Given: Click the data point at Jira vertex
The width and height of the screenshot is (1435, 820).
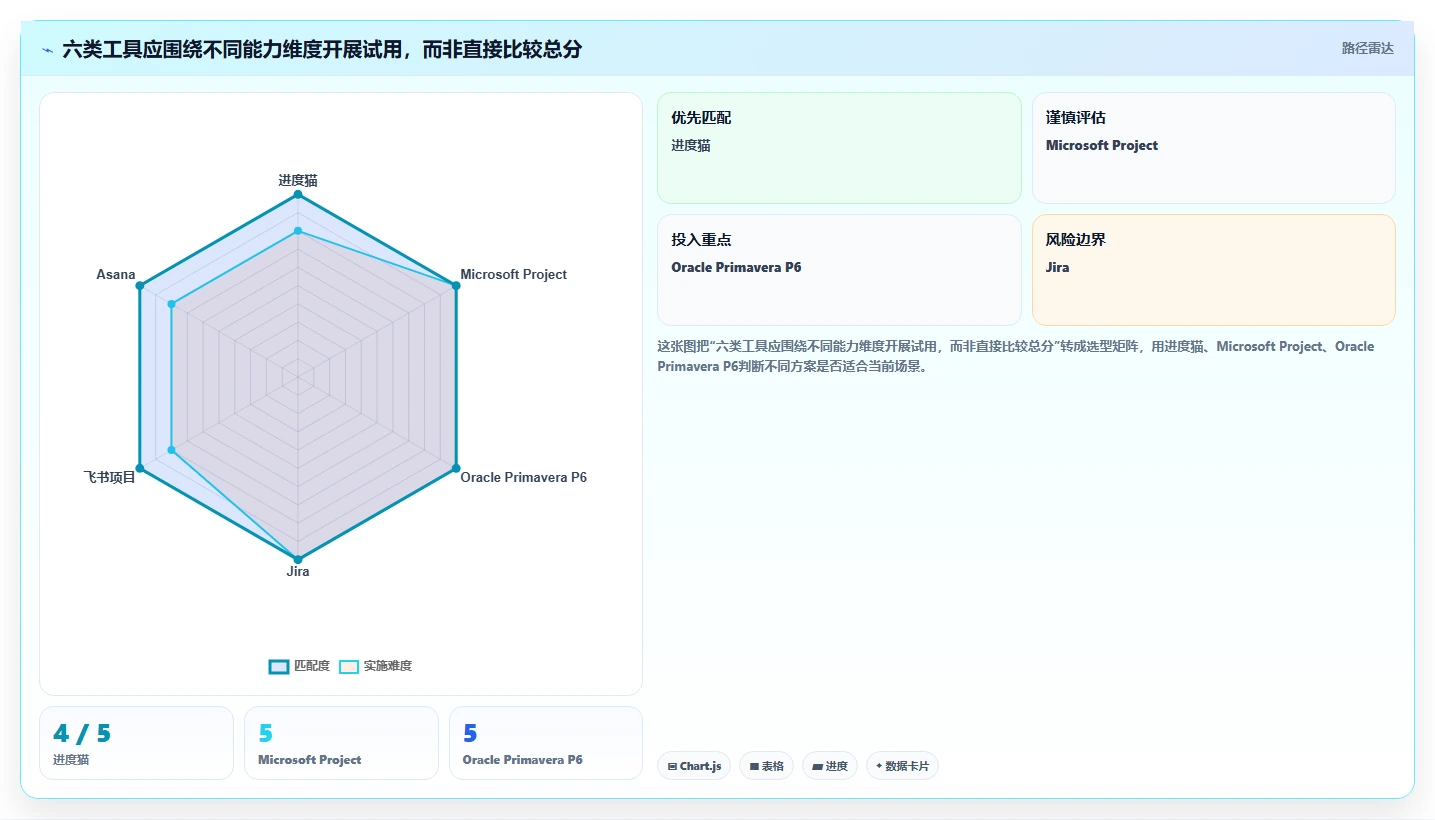Looking at the screenshot, I should [x=298, y=559].
